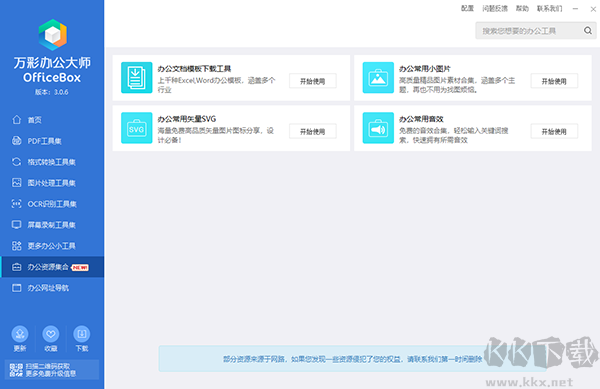Image resolution: width=600 pixels, height=389 pixels.
Task: Open the 首页 home page
Action: tap(52, 120)
